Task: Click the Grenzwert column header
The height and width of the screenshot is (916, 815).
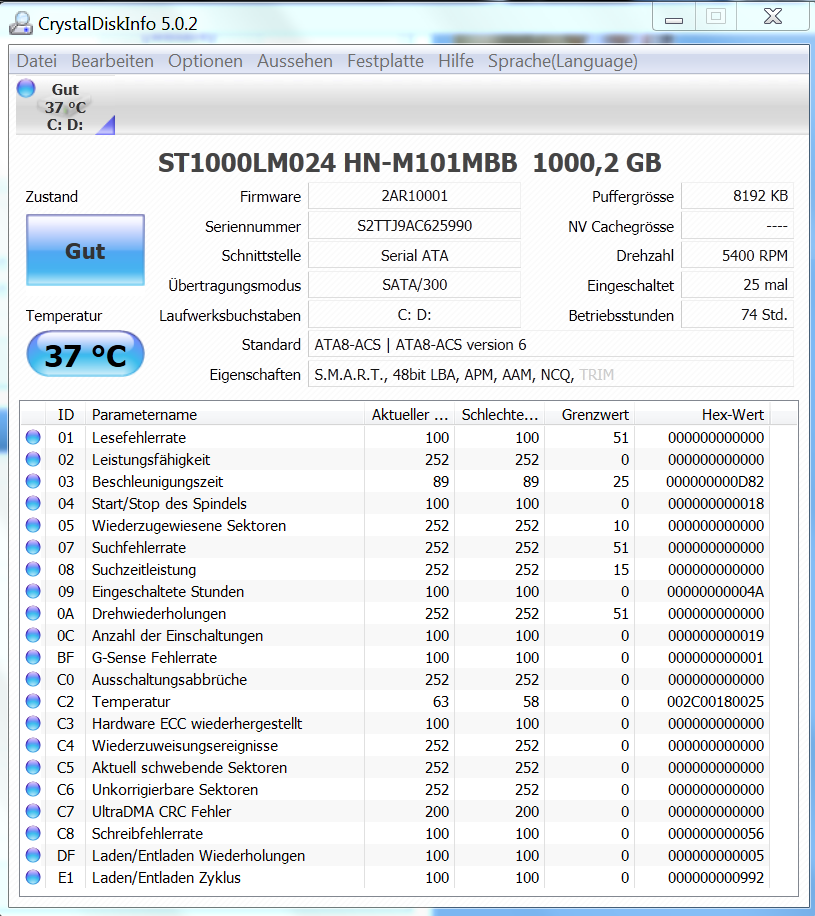Action: coord(589,415)
